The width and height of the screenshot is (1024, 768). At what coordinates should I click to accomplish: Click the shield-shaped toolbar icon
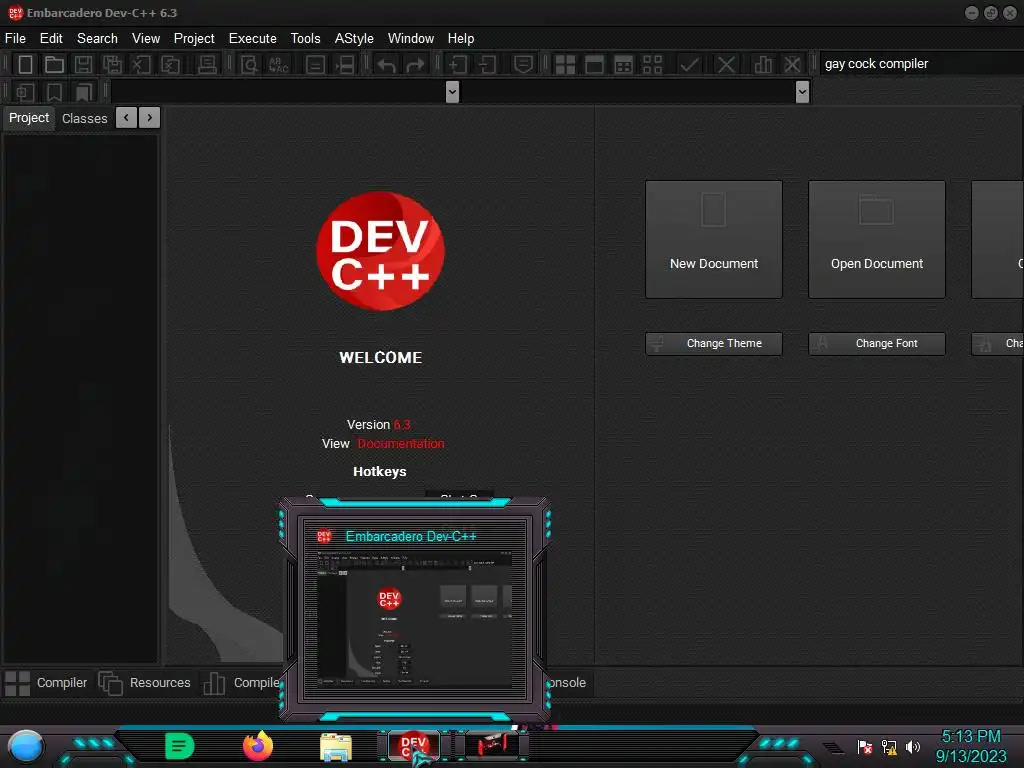coord(523,64)
